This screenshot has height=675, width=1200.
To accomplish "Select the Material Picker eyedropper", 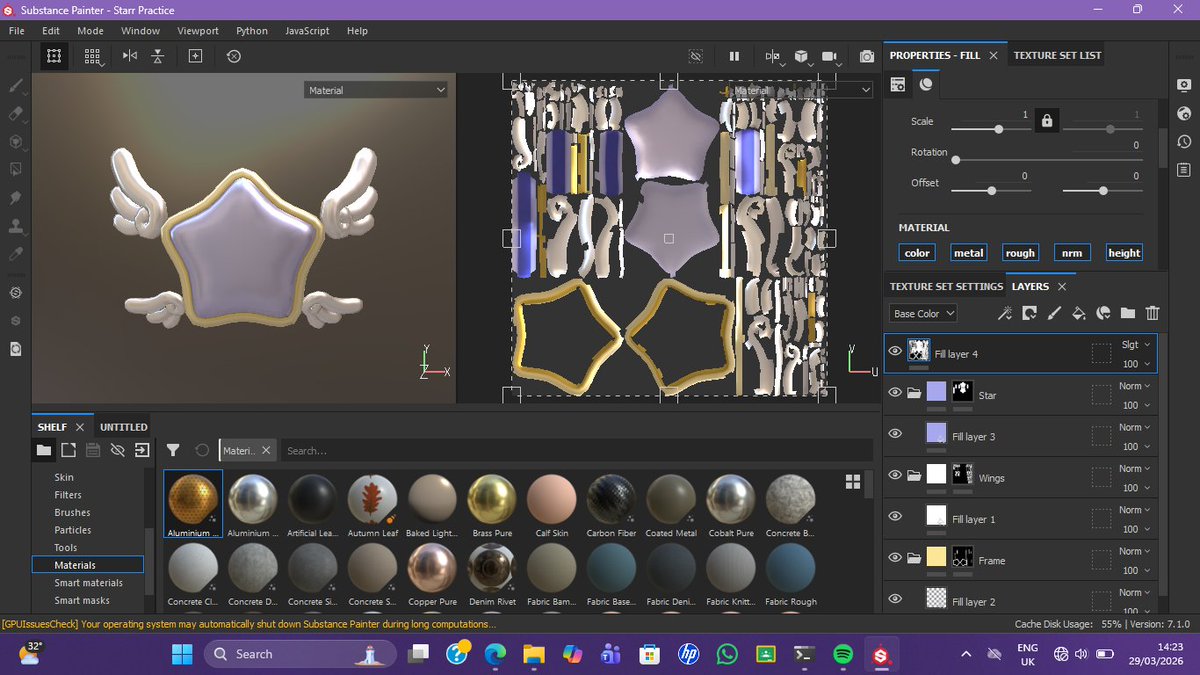I will (15, 255).
